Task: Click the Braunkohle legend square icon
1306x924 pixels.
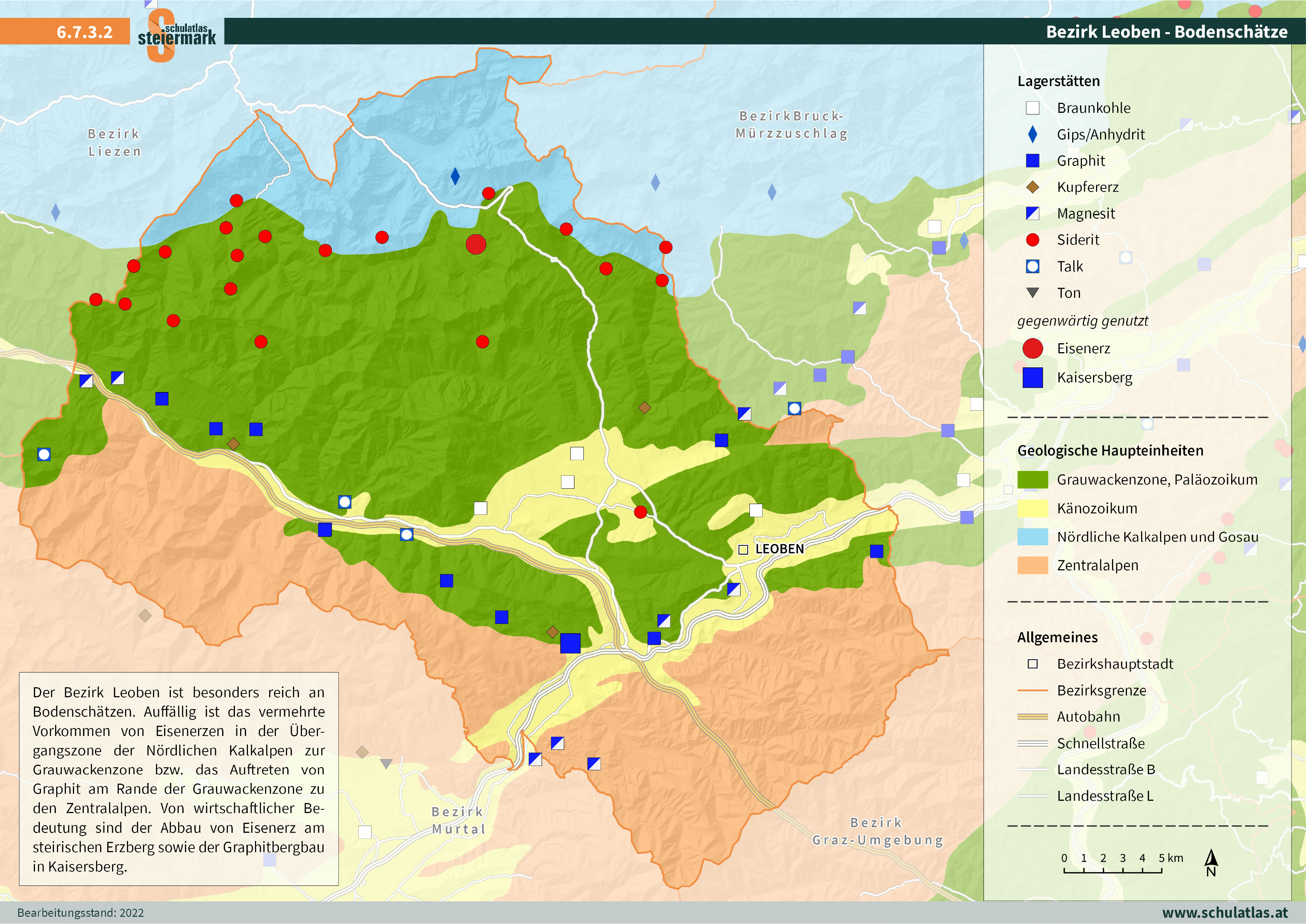Action: point(1032,108)
